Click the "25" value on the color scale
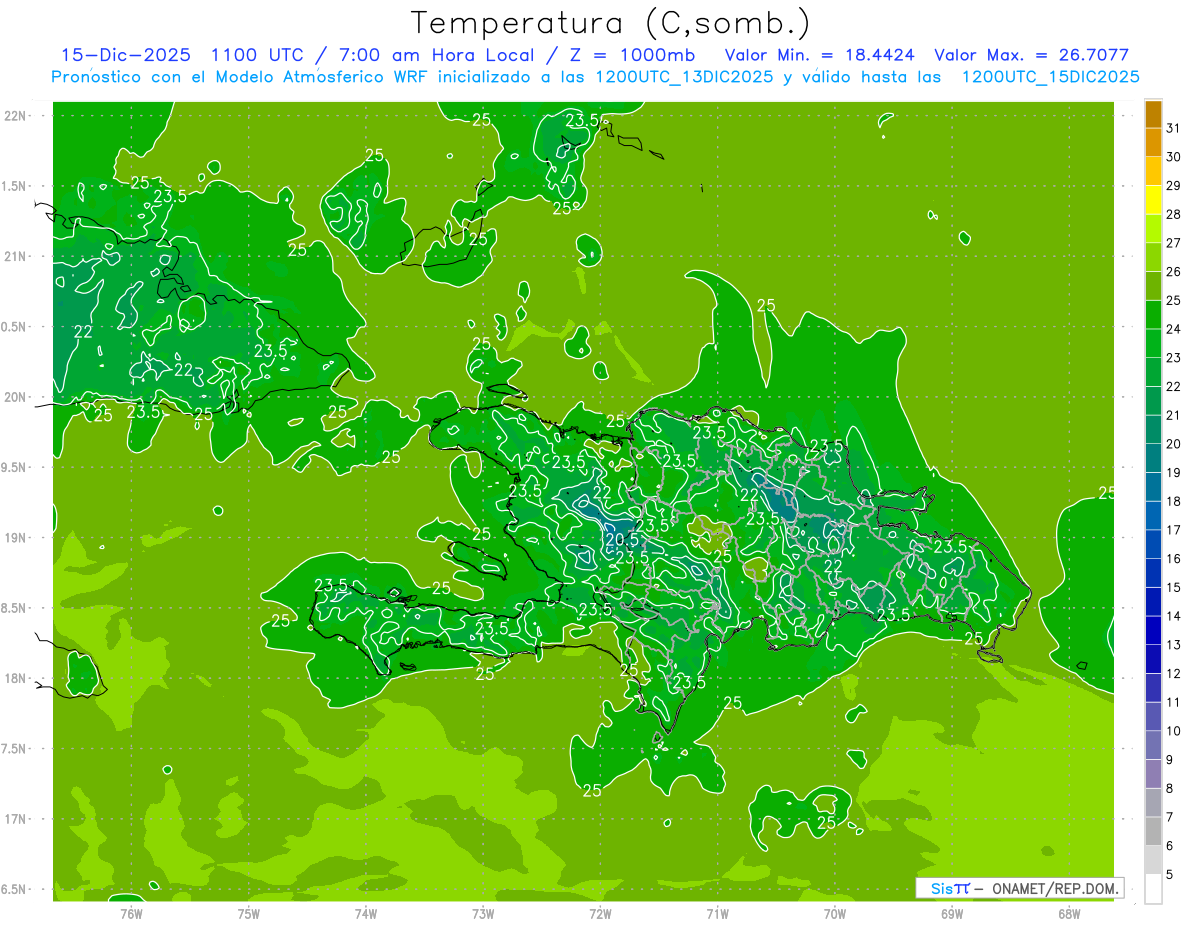The width and height of the screenshot is (1200, 927). pyautogui.click(x=1174, y=300)
